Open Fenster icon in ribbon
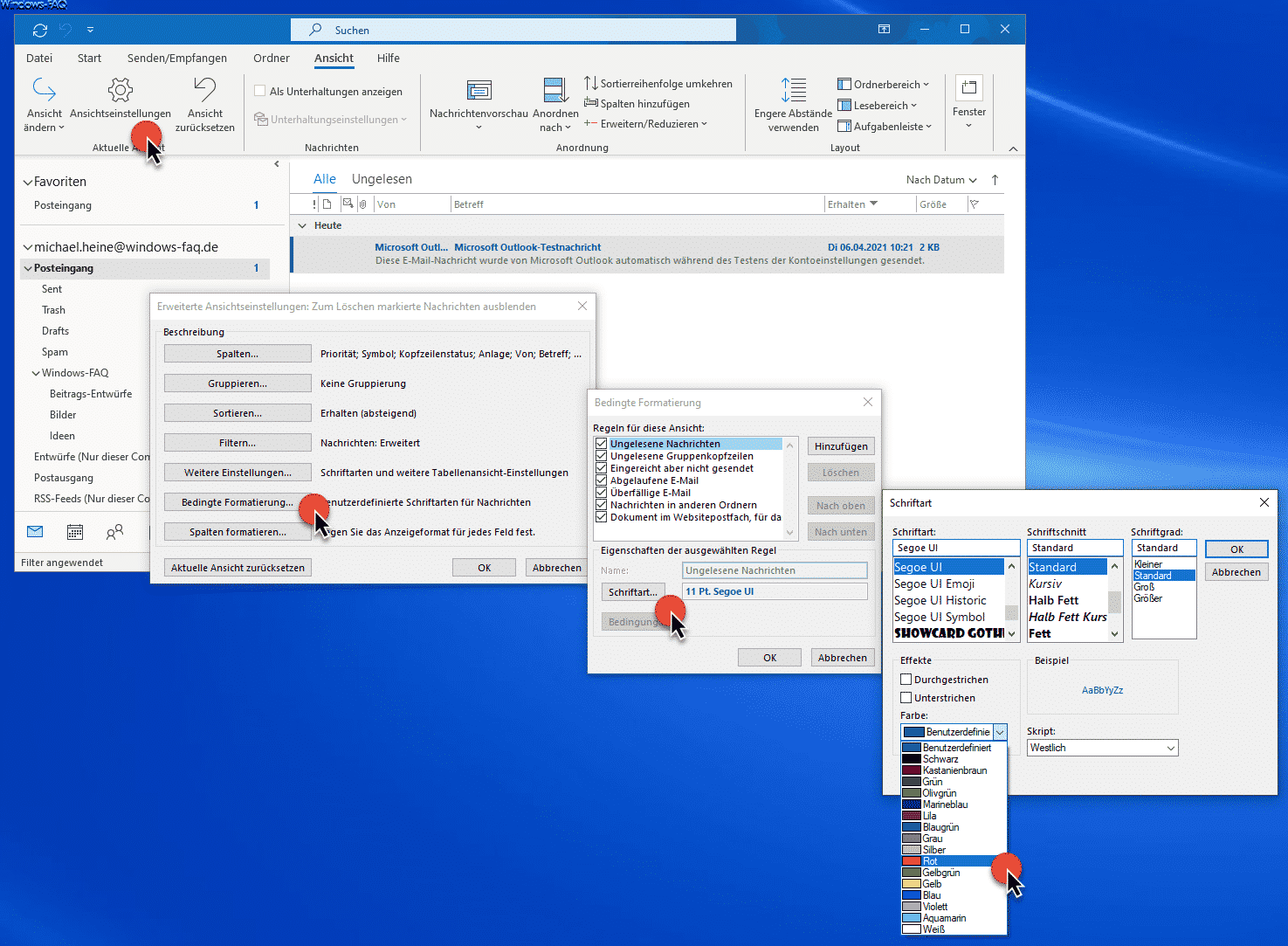Image resolution: width=1288 pixels, height=946 pixels. click(x=969, y=87)
